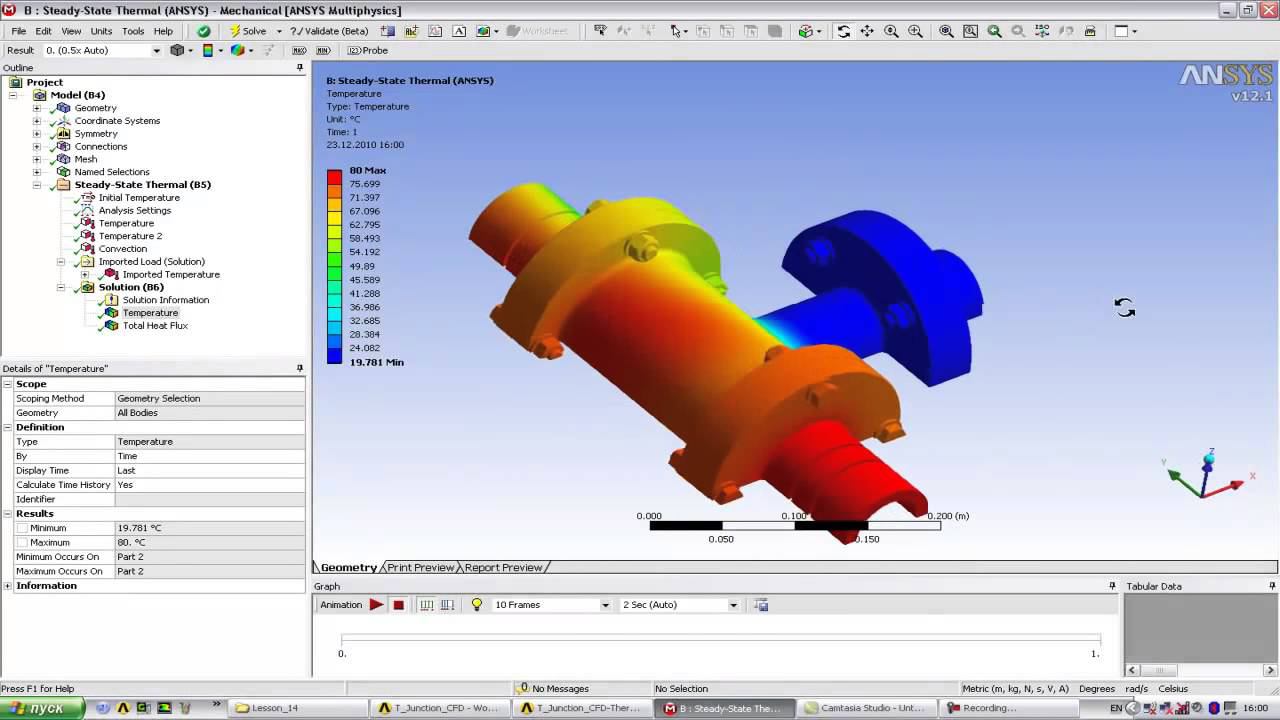Select the Mesh tree item
The height and width of the screenshot is (720, 1280).
[x=85, y=159]
